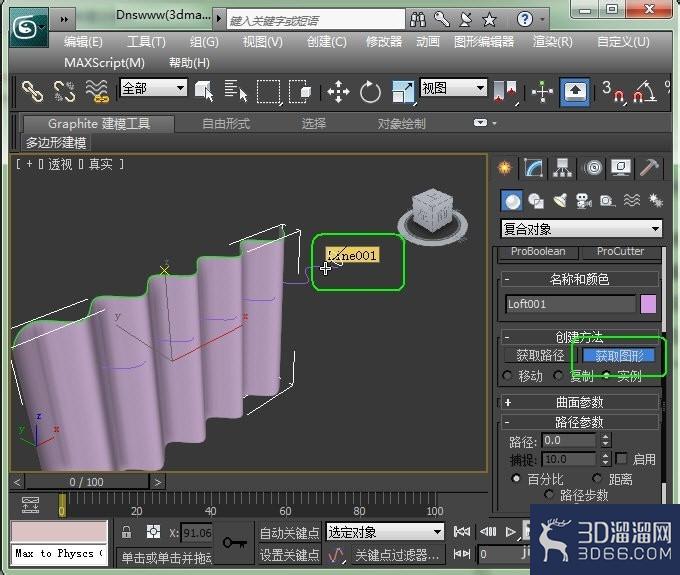This screenshot has height=575, width=680.
Task: Click the 获取图形 button
Action: pyautogui.click(x=619, y=356)
